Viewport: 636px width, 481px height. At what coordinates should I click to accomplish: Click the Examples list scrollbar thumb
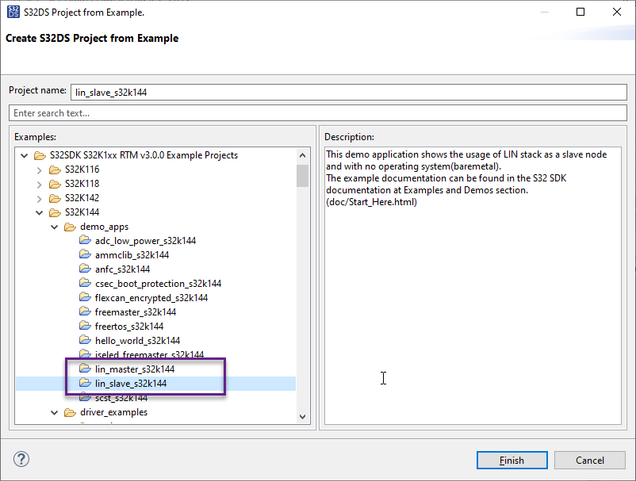coord(303,176)
